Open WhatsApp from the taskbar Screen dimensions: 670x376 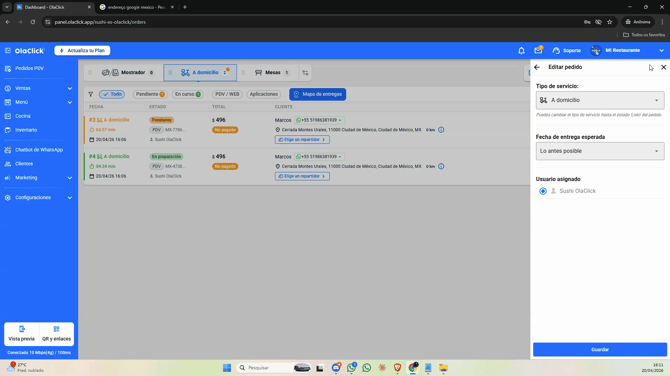(x=367, y=368)
